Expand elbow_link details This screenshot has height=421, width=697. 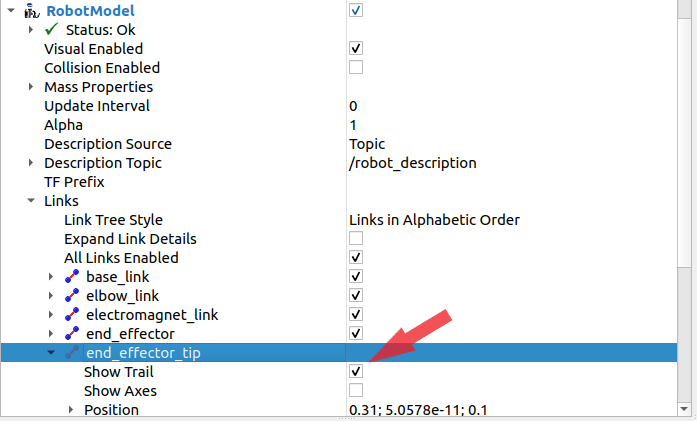click(x=51, y=296)
